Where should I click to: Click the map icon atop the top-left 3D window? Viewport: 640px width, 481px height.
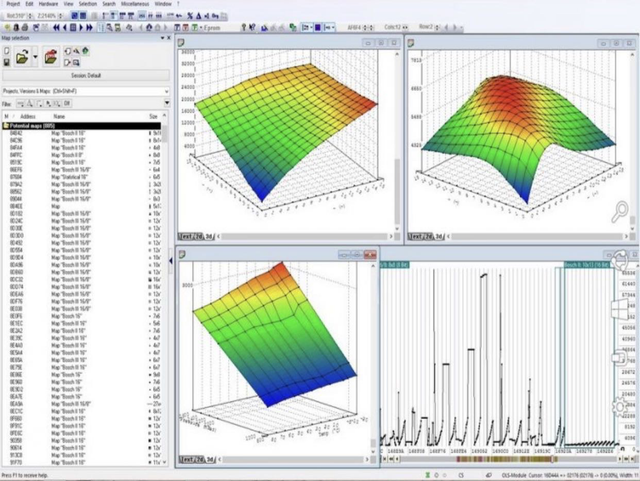182,43
